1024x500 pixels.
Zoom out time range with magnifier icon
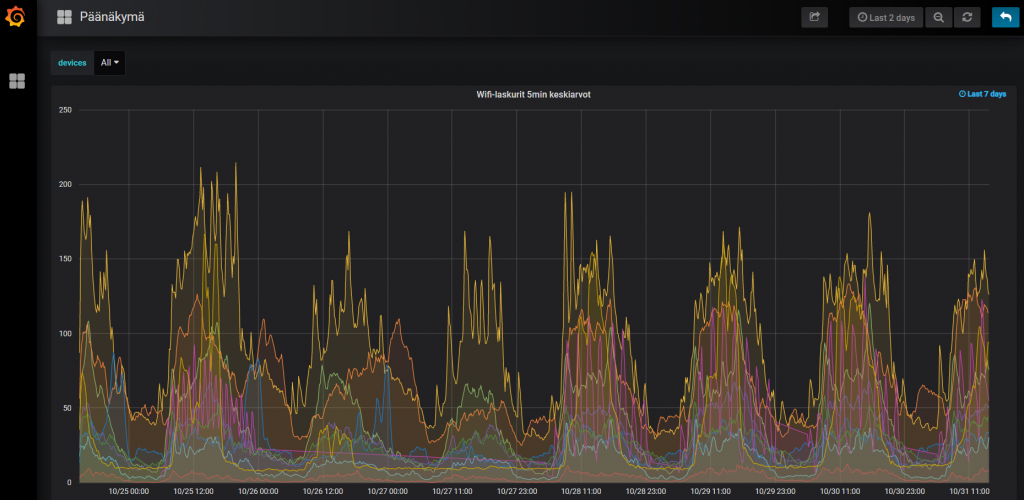coord(938,17)
